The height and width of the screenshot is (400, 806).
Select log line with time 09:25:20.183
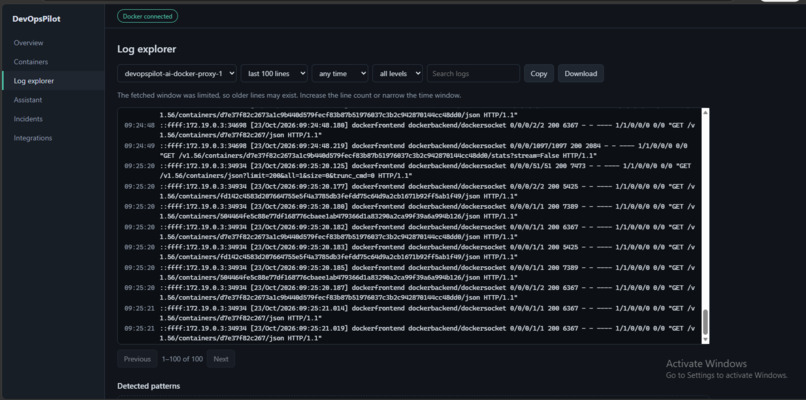(409, 252)
